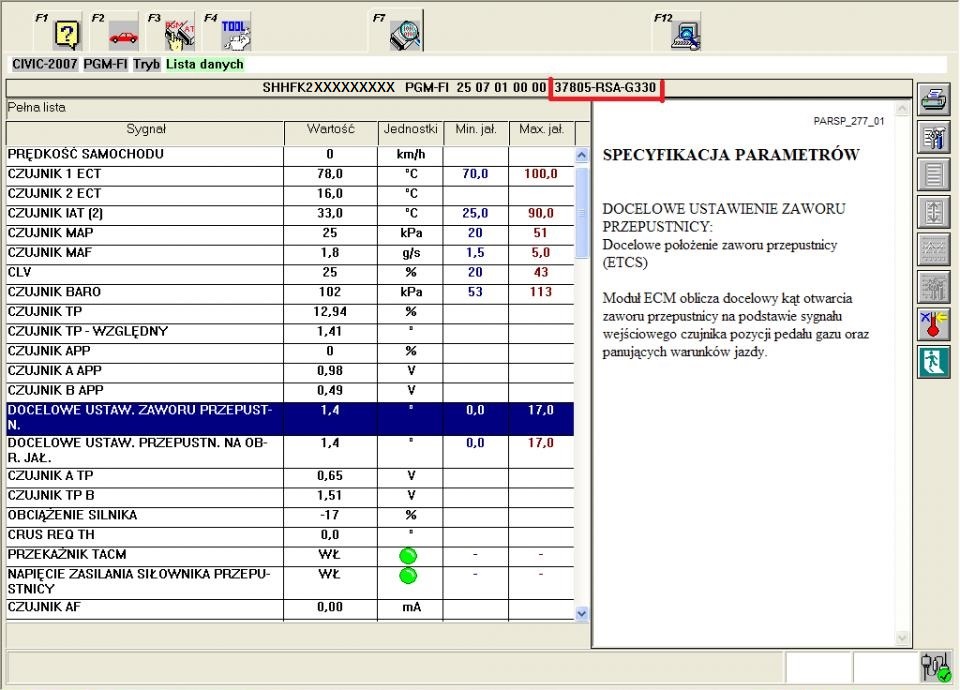Select the CLV row

click(x=290, y=272)
